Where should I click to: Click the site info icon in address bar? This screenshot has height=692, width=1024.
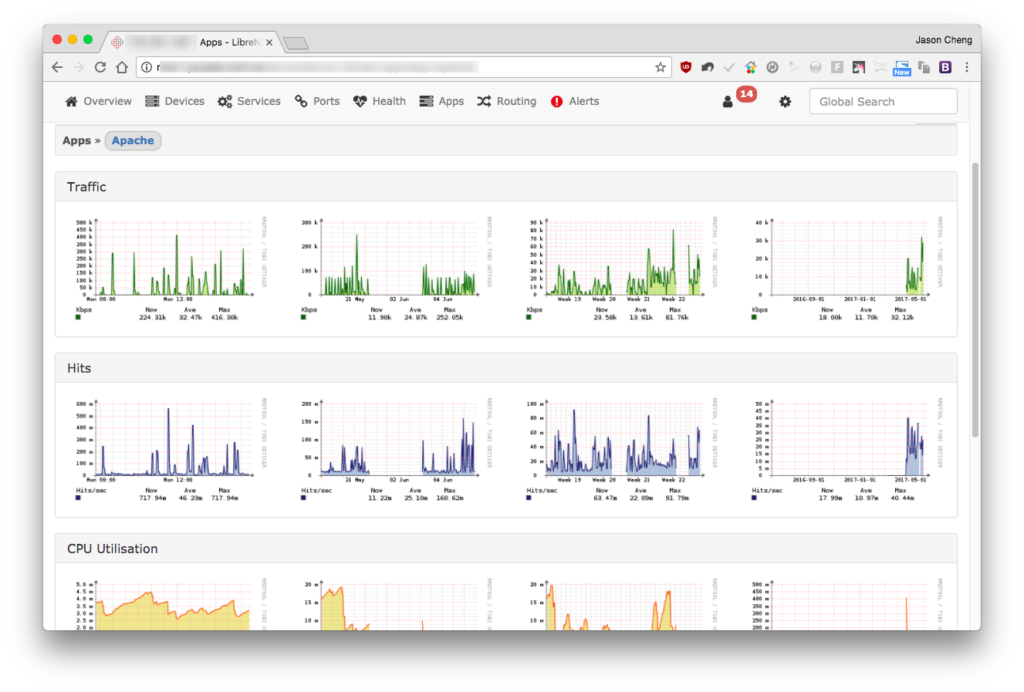point(147,67)
